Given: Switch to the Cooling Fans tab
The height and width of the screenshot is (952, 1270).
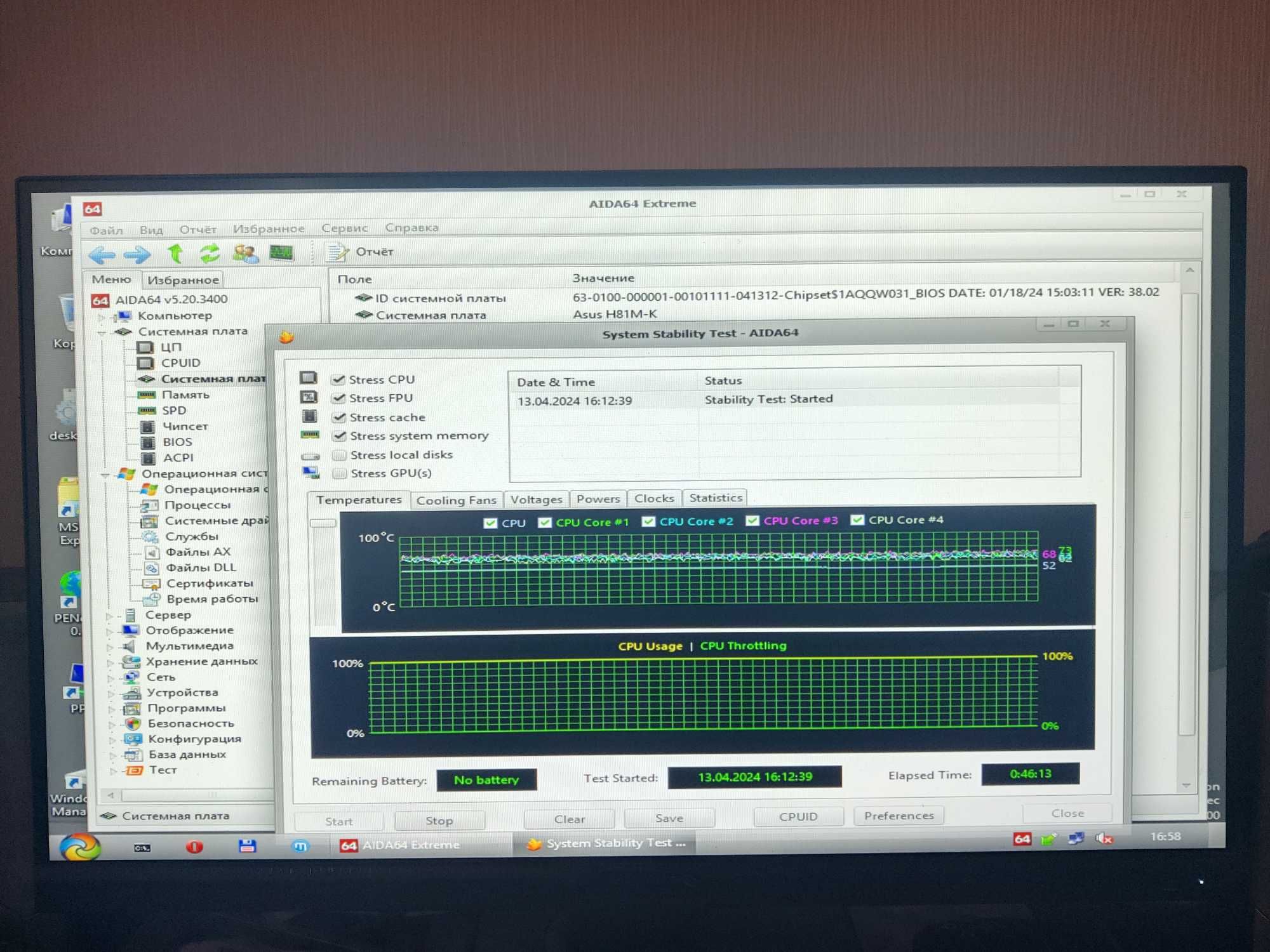Looking at the screenshot, I should click(457, 500).
